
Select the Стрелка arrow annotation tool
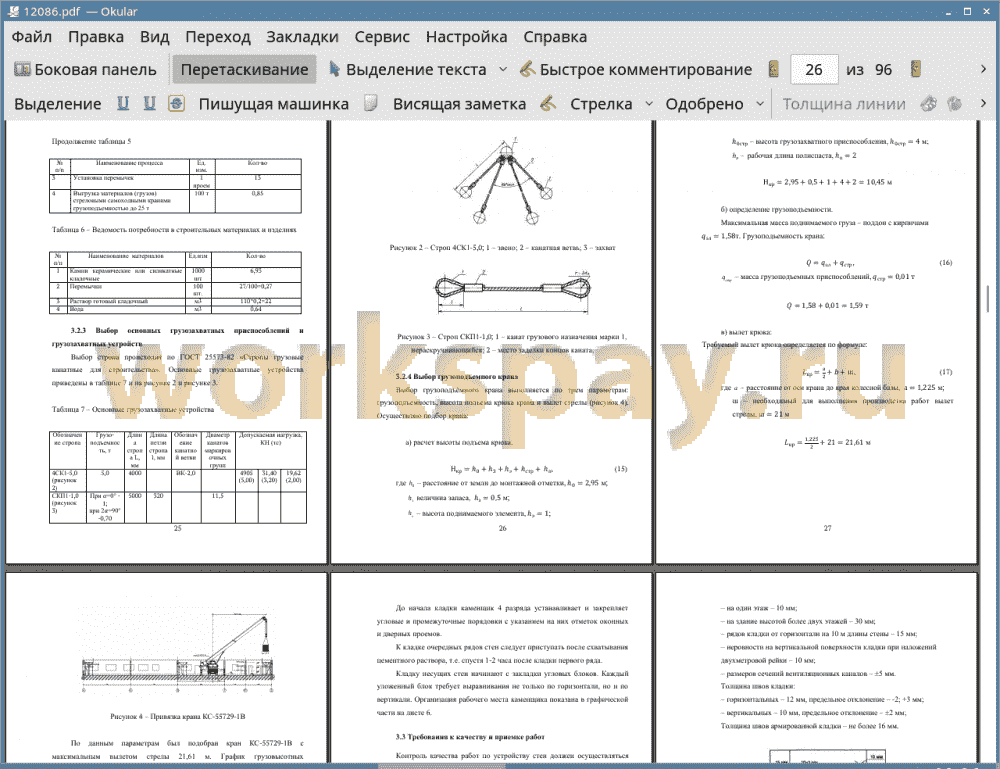tap(601, 104)
